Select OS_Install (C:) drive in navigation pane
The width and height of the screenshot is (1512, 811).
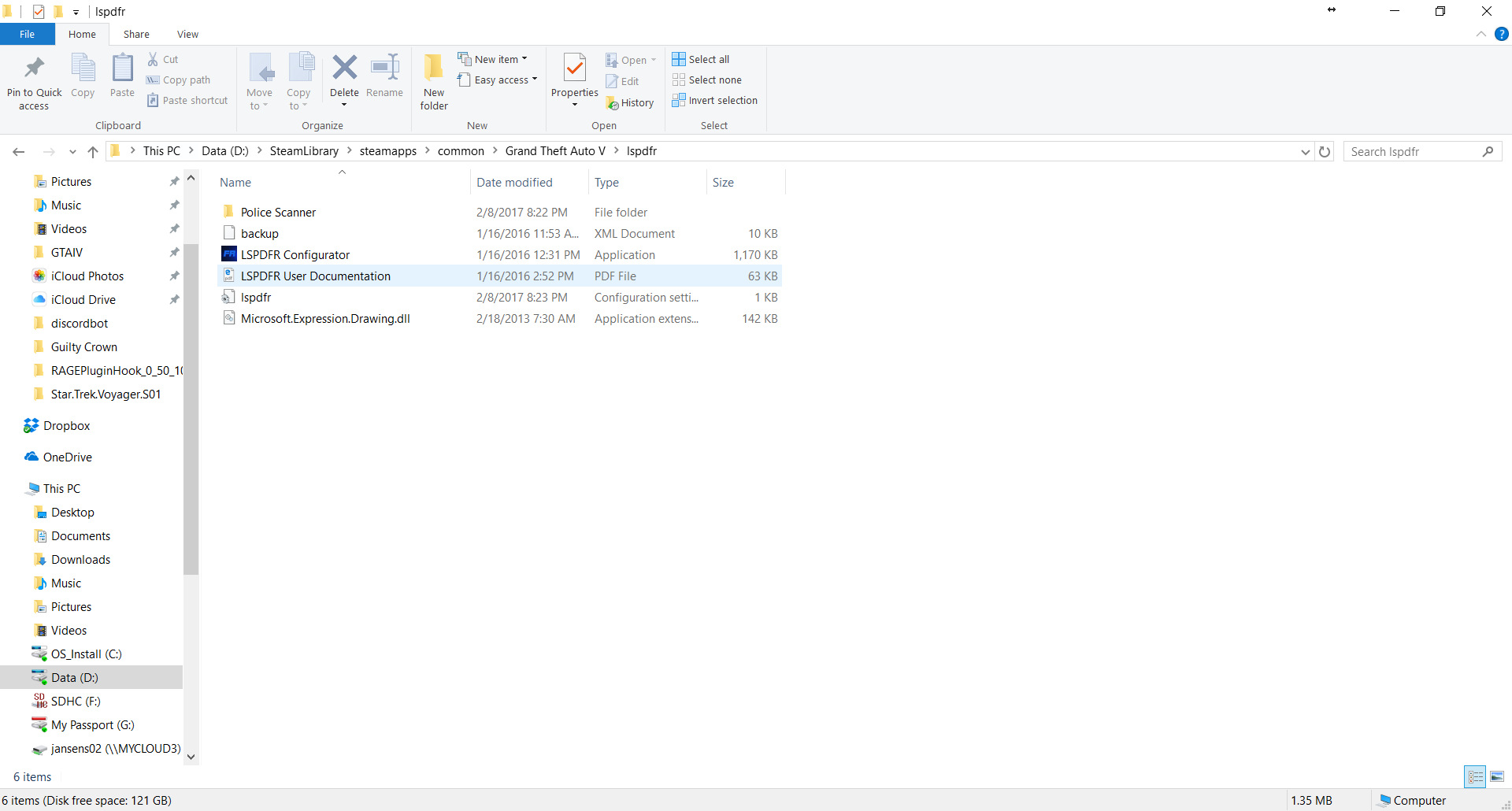coord(86,654)
